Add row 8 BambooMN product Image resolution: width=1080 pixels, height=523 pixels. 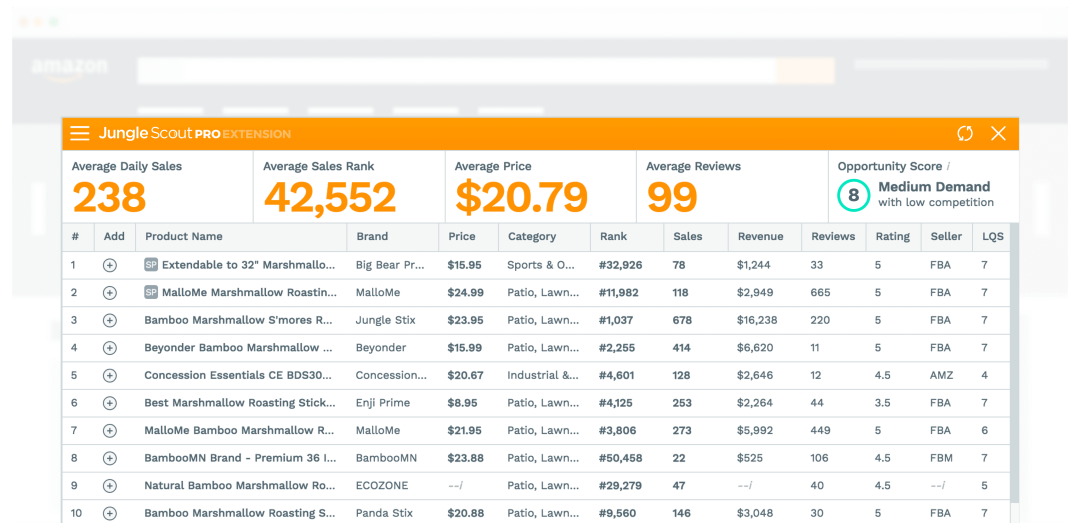(110, 458)
